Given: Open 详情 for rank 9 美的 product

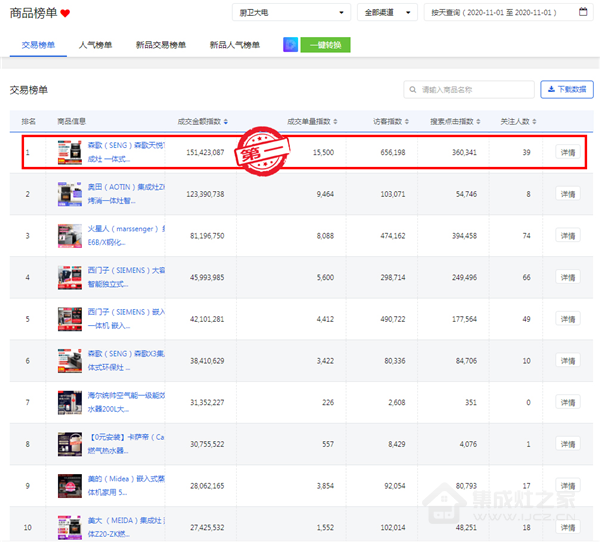Looking at the screenshot, I should 567,486.
